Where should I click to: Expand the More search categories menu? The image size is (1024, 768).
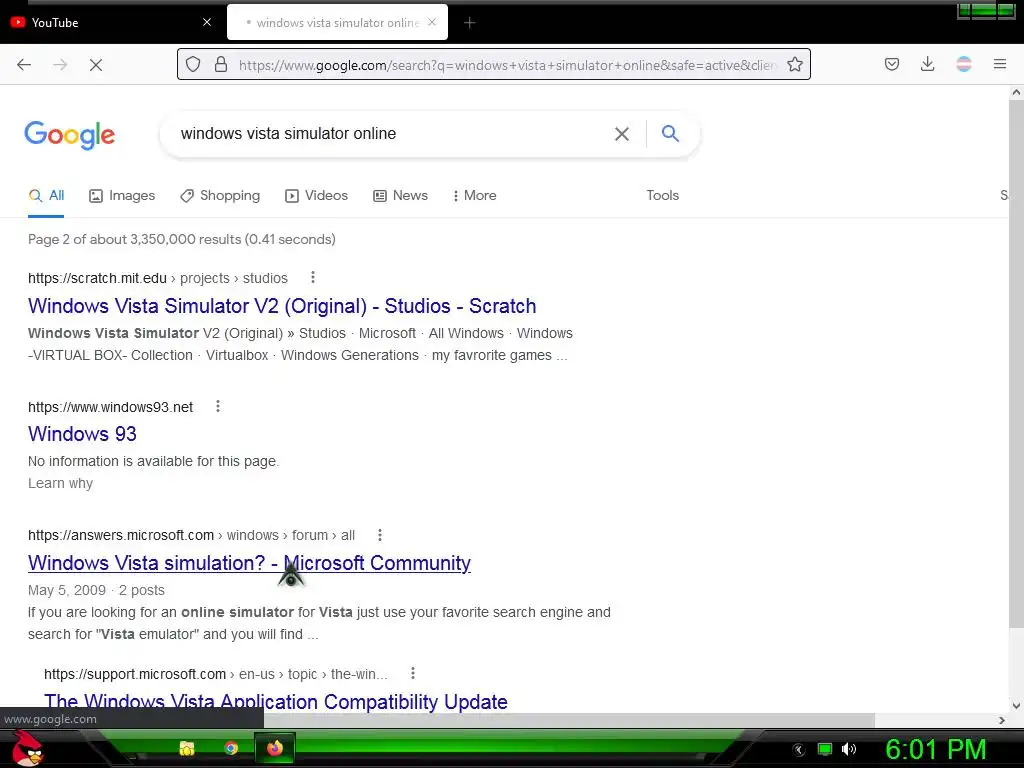[x=475, y=195]
